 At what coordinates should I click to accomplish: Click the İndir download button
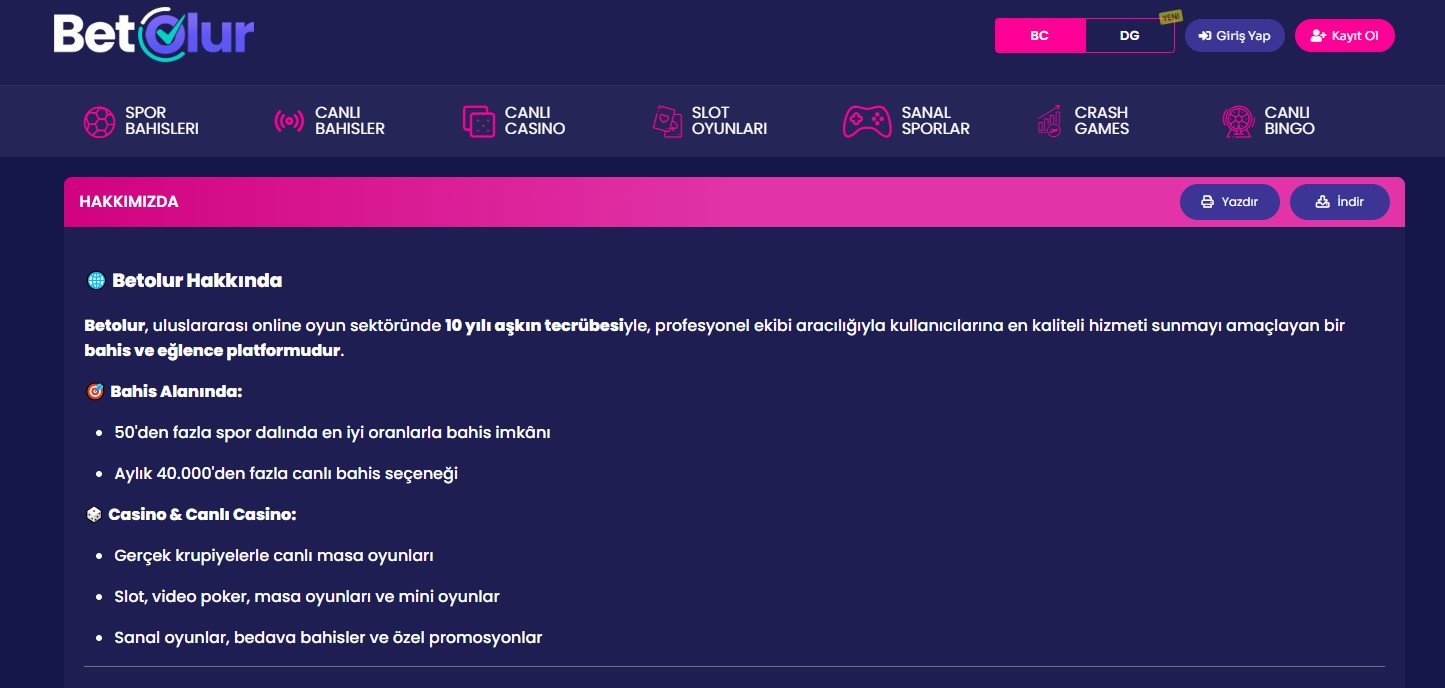pos(1340,202)
